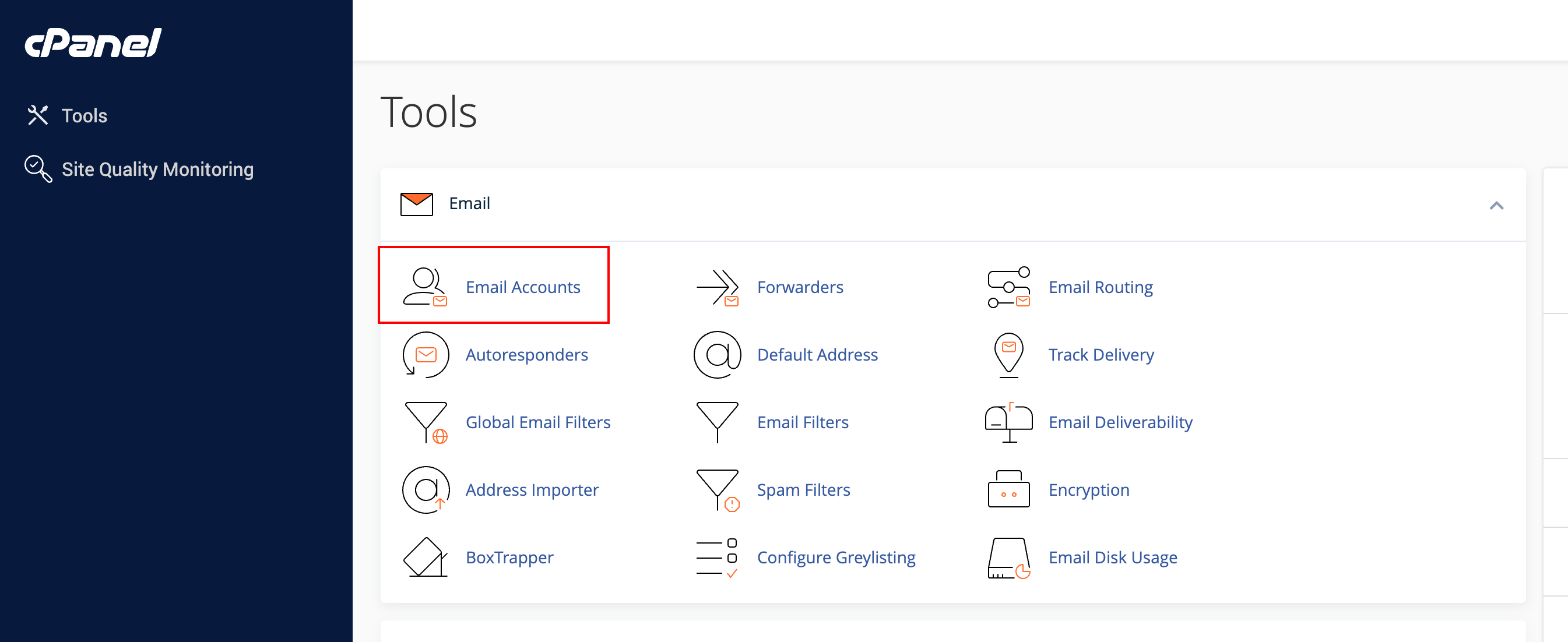
Task: Click the Autoresponders envelope icon
Action: (x=426, y=354)
